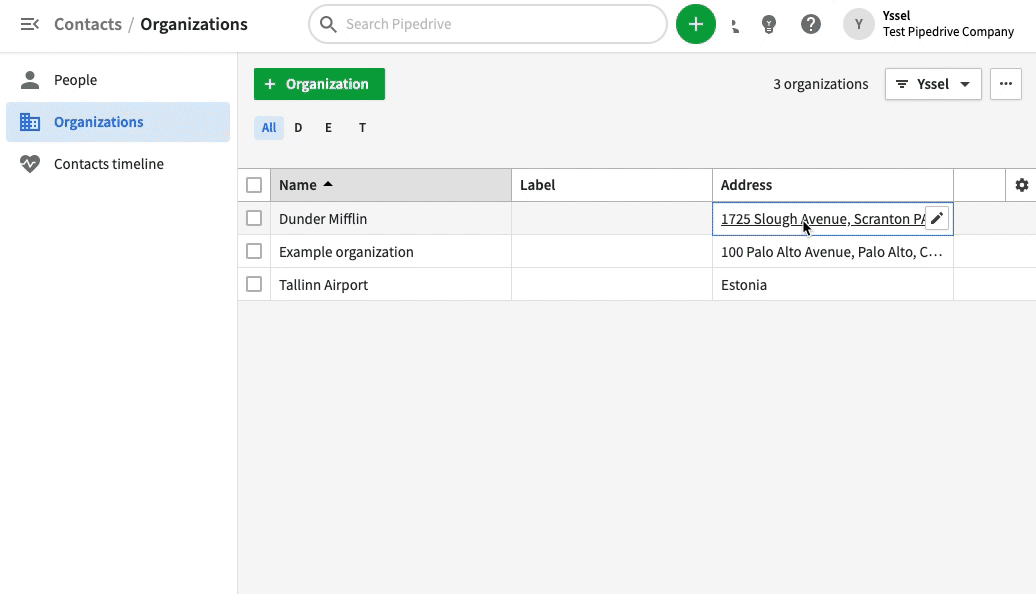Open the more options ellipsis button

(x=1006, y=84)
